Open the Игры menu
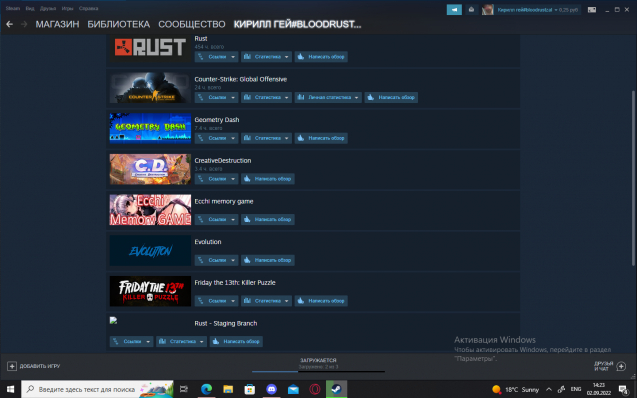637x398 pixels. point(67,9)
